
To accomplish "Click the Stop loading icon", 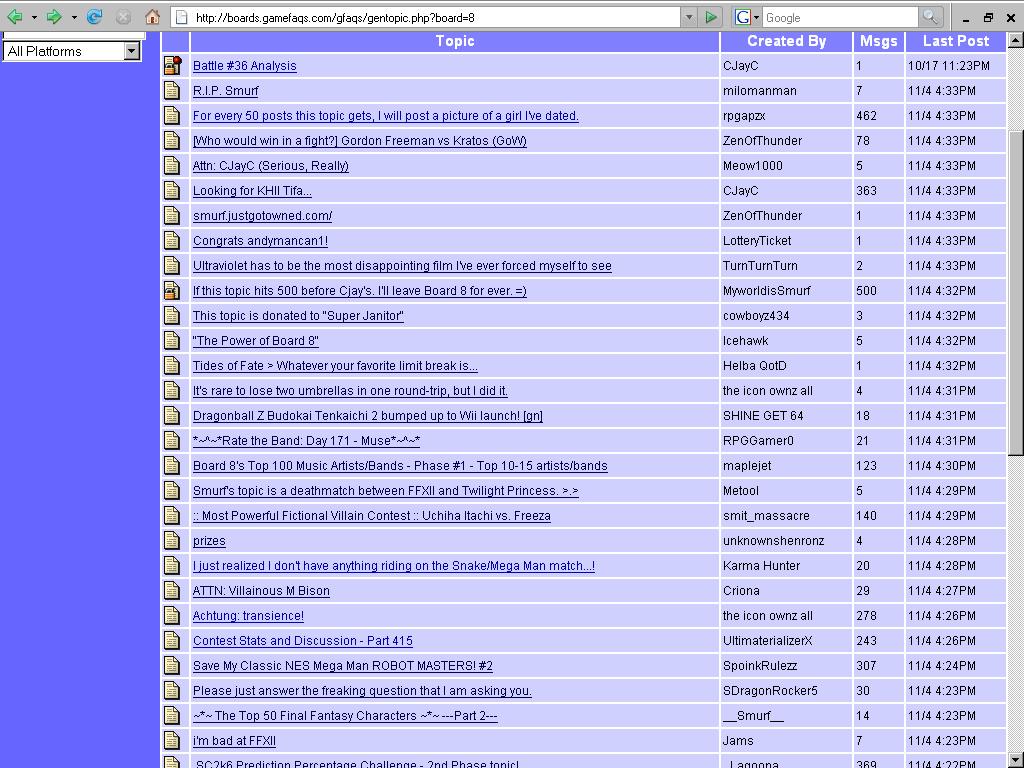I will click(123, 17).
